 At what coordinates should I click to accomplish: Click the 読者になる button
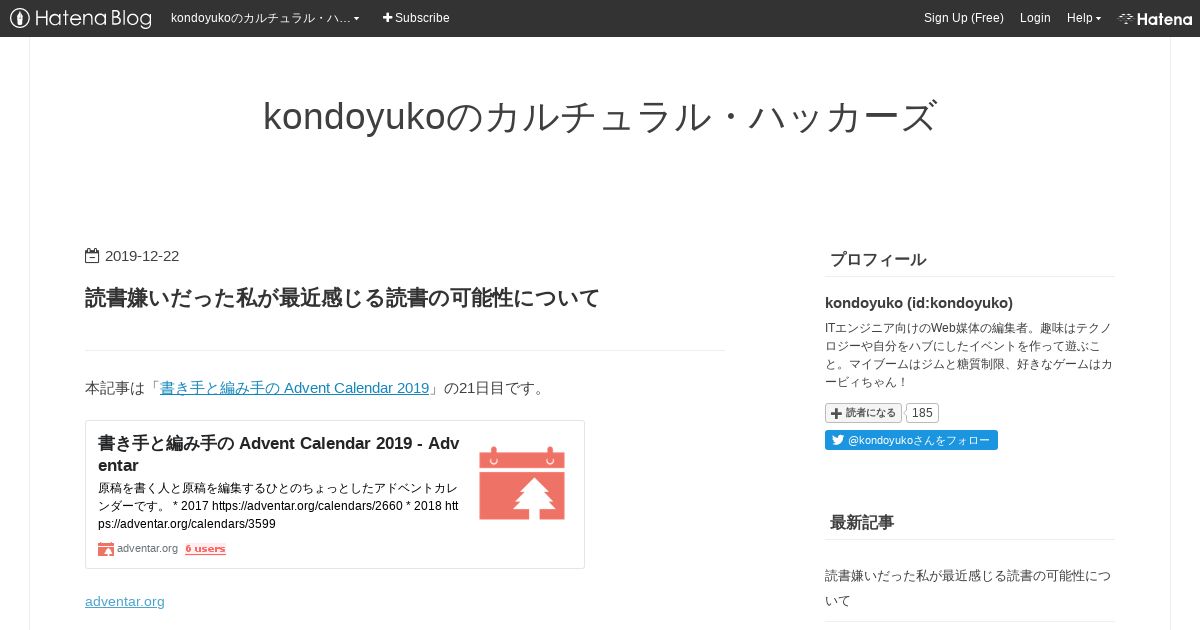863,413
